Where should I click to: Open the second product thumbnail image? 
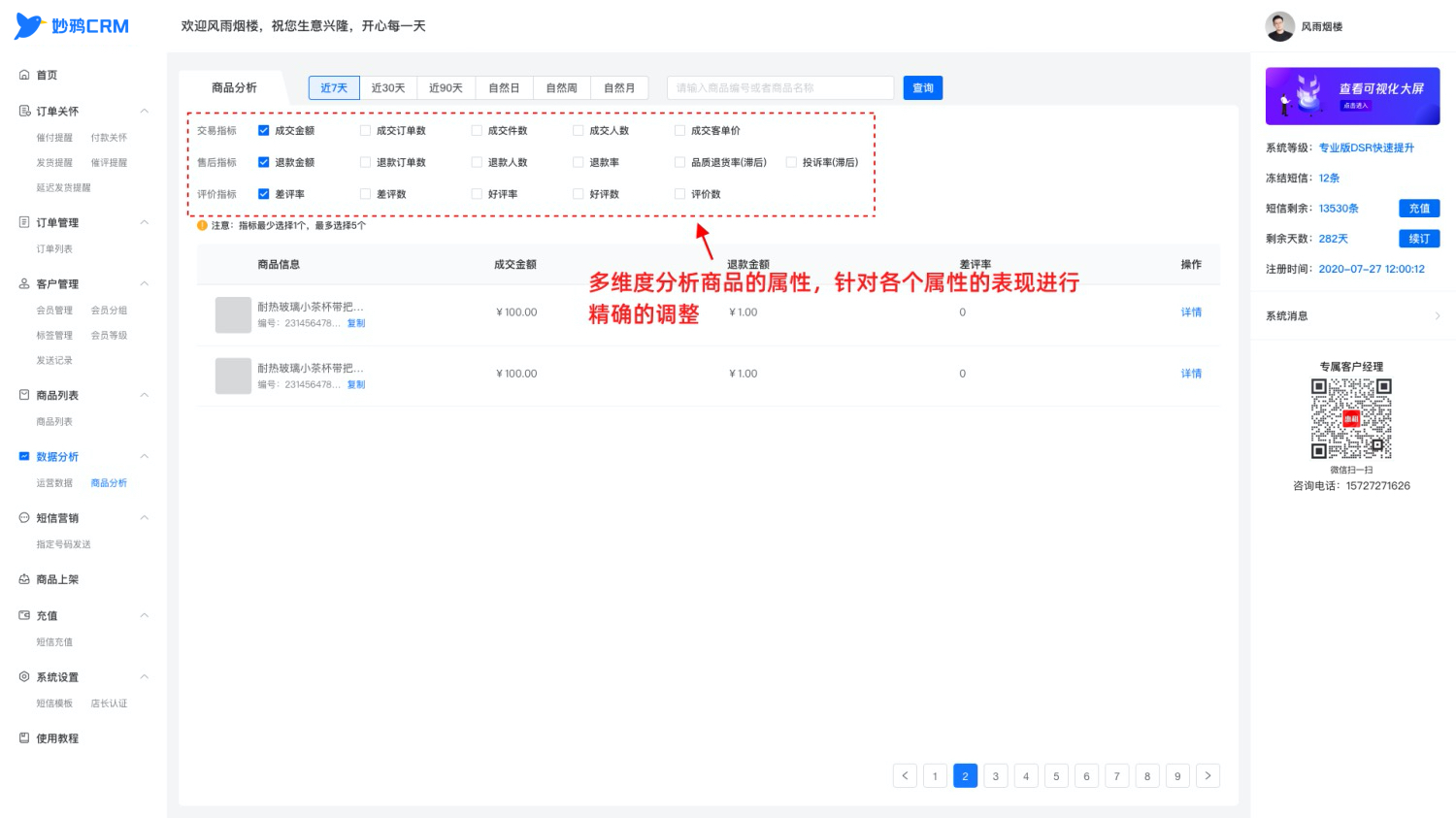click(x=233, y=376)
